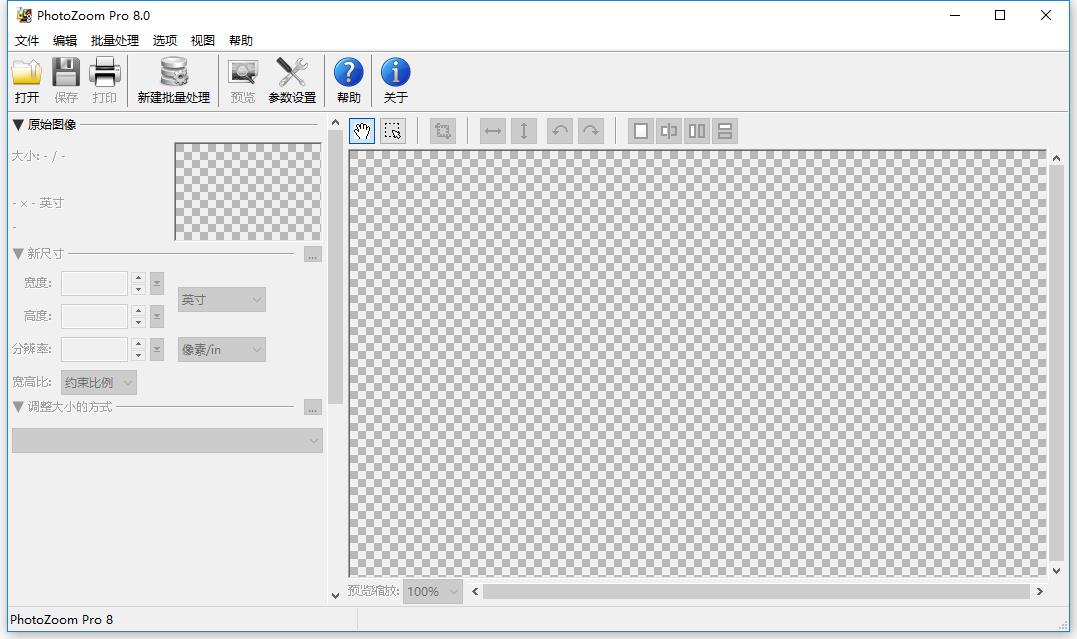Click the 新尺寸 options ellipsis button

pos(313,254)
